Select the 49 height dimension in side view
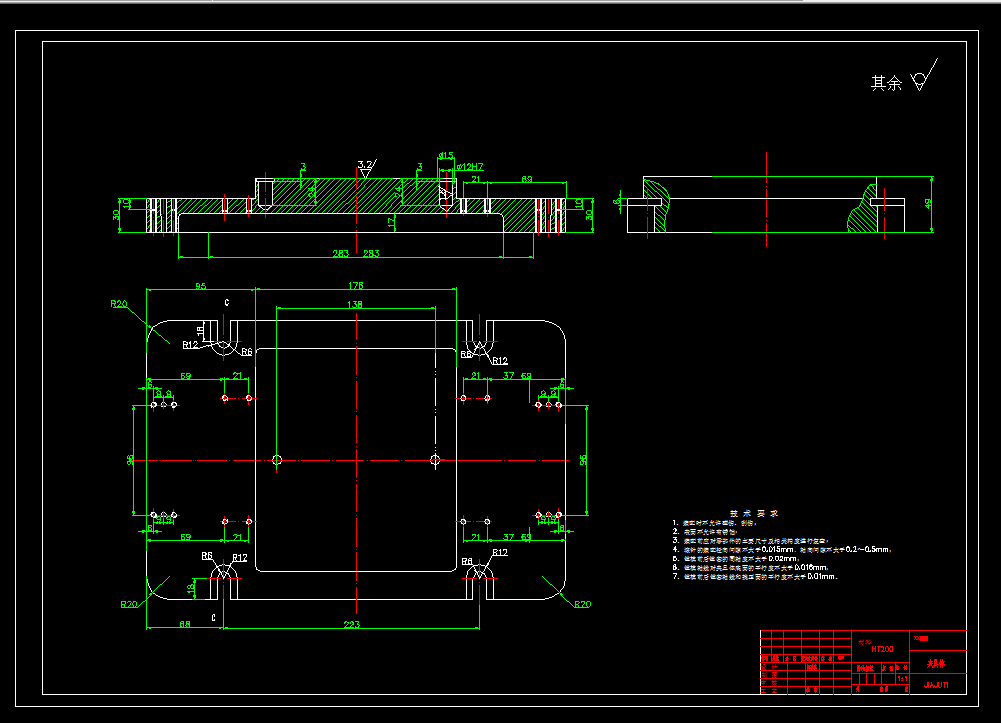Image resolution: width=1001 pixels, height=723 pixels. [928, 204]
